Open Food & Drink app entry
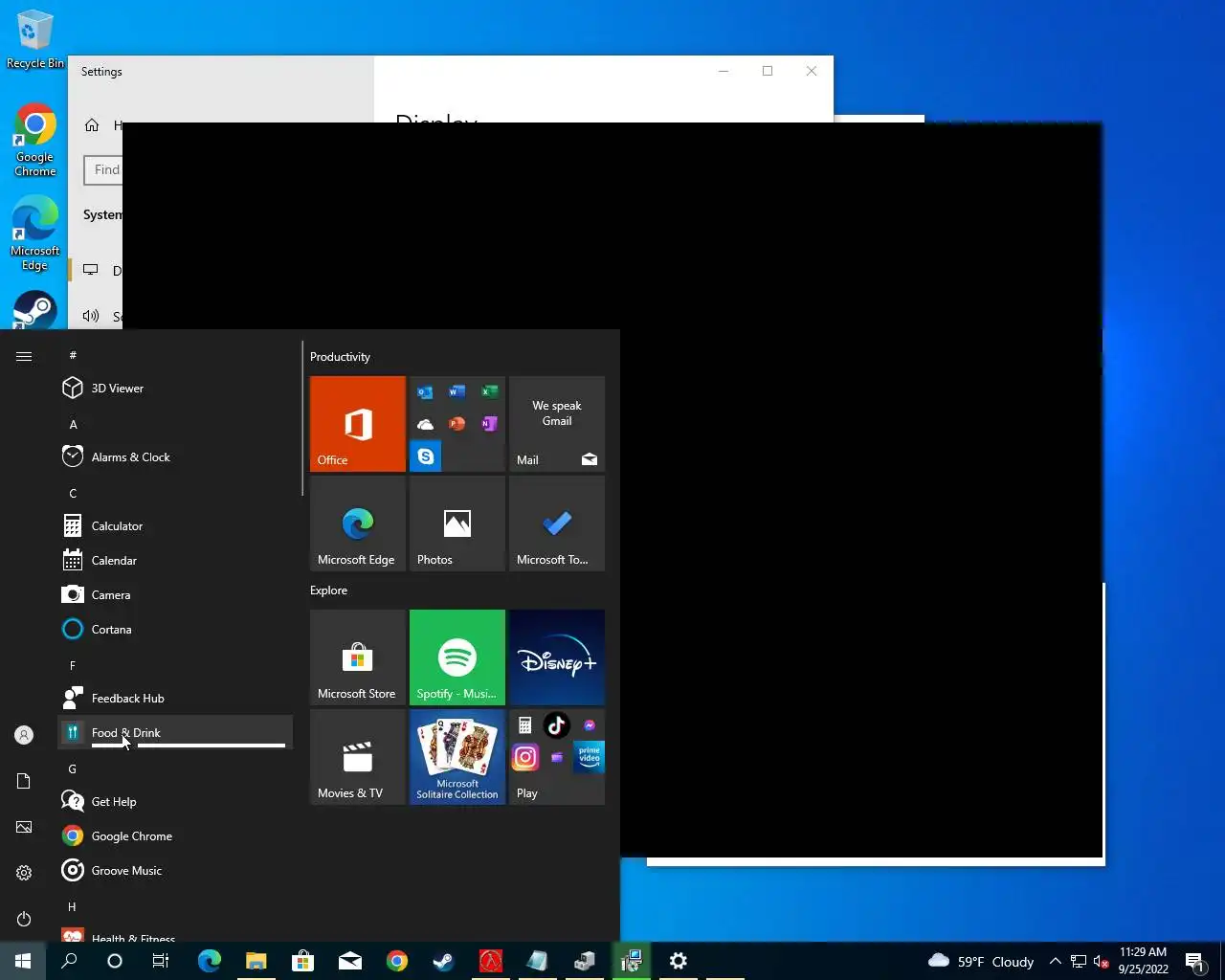The height and width of the screenshot is (980, 1225). tap(175, 732)
